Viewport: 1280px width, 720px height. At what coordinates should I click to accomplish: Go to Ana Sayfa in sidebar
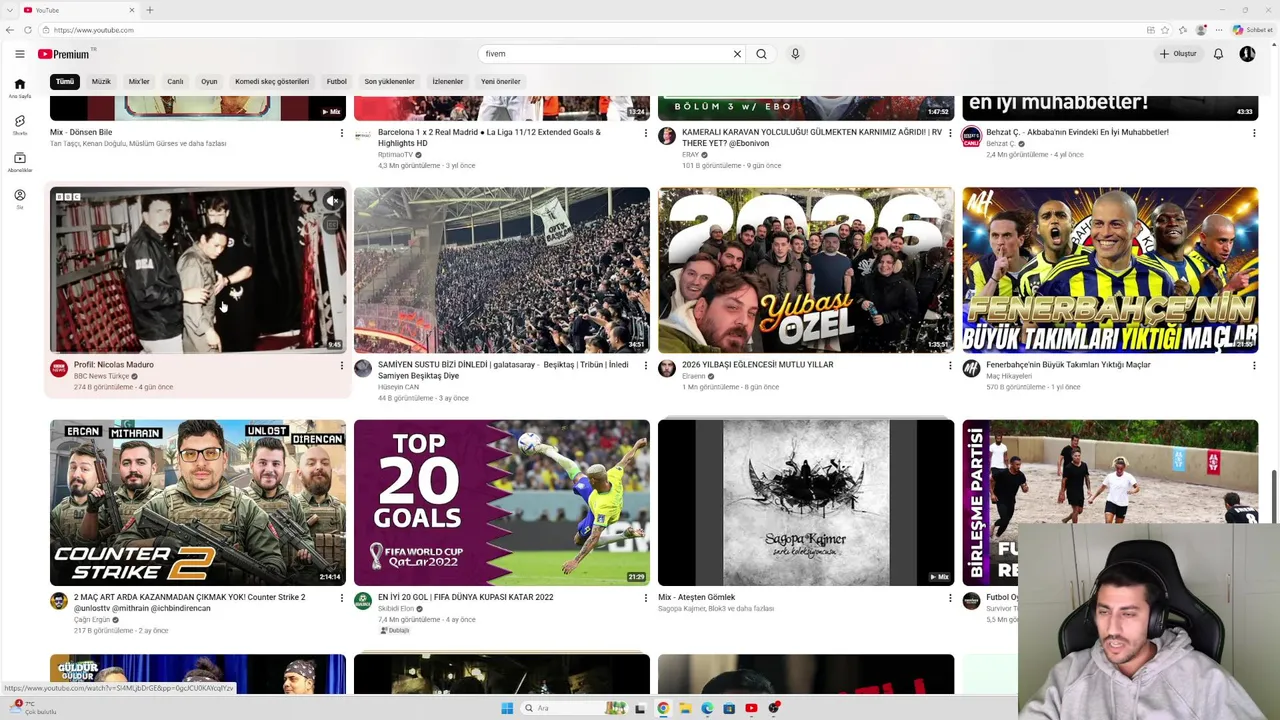[19, 88]
